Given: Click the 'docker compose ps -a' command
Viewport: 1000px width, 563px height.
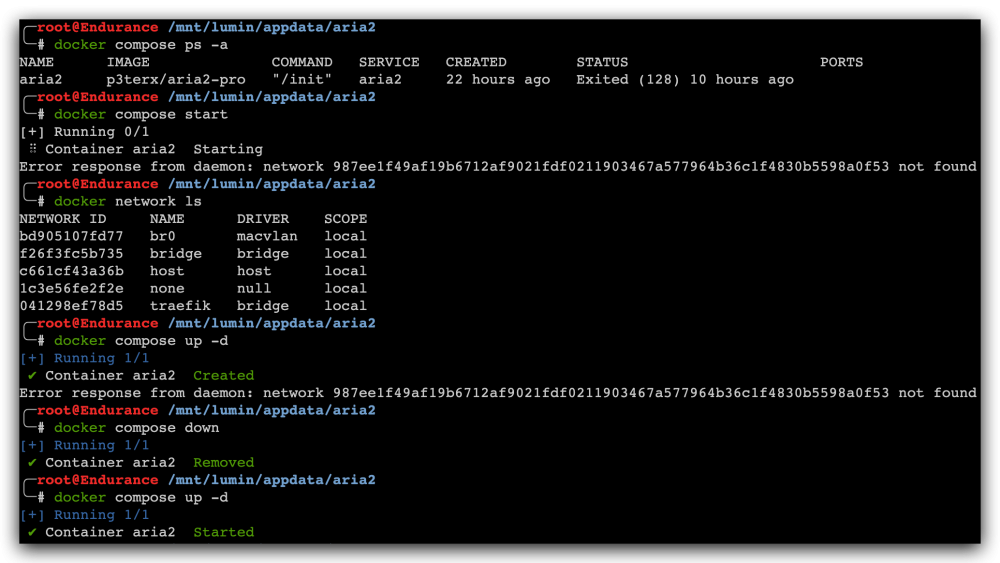Looking at the screenshot, I should point(141,45).
